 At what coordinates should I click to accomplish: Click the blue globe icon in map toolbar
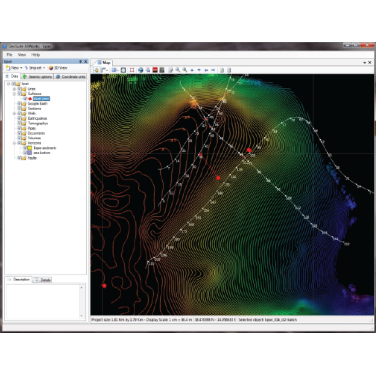[141, 70]
